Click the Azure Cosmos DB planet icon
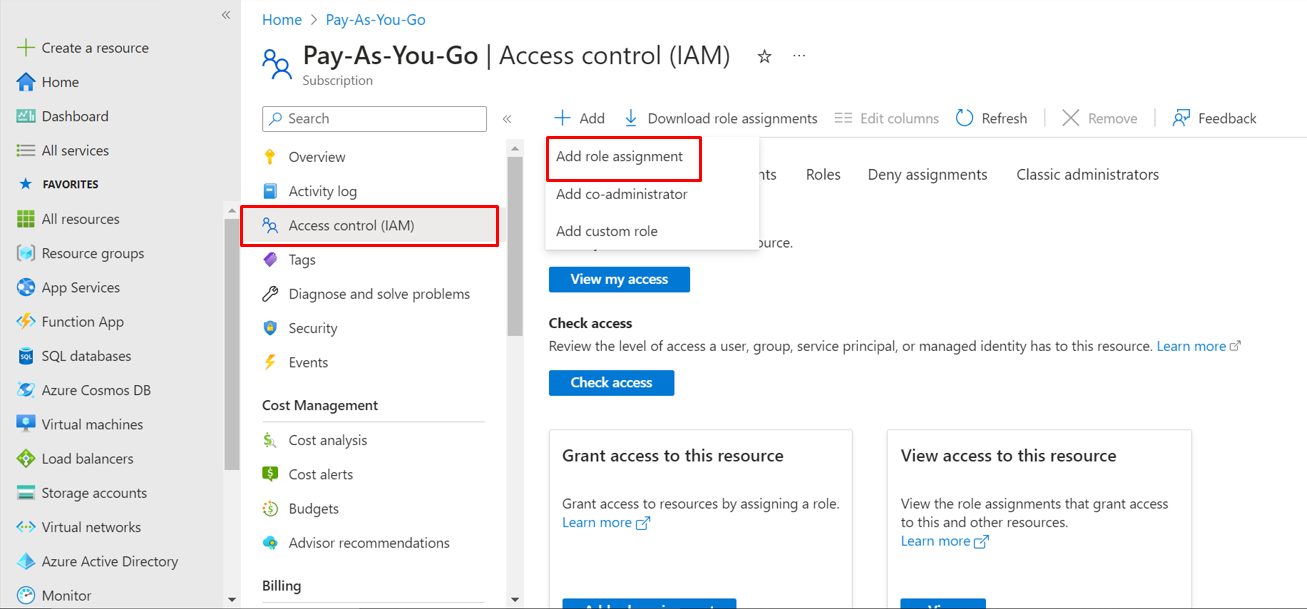The height and width of the screenshot is (609, 1307). tap(26, 390)
